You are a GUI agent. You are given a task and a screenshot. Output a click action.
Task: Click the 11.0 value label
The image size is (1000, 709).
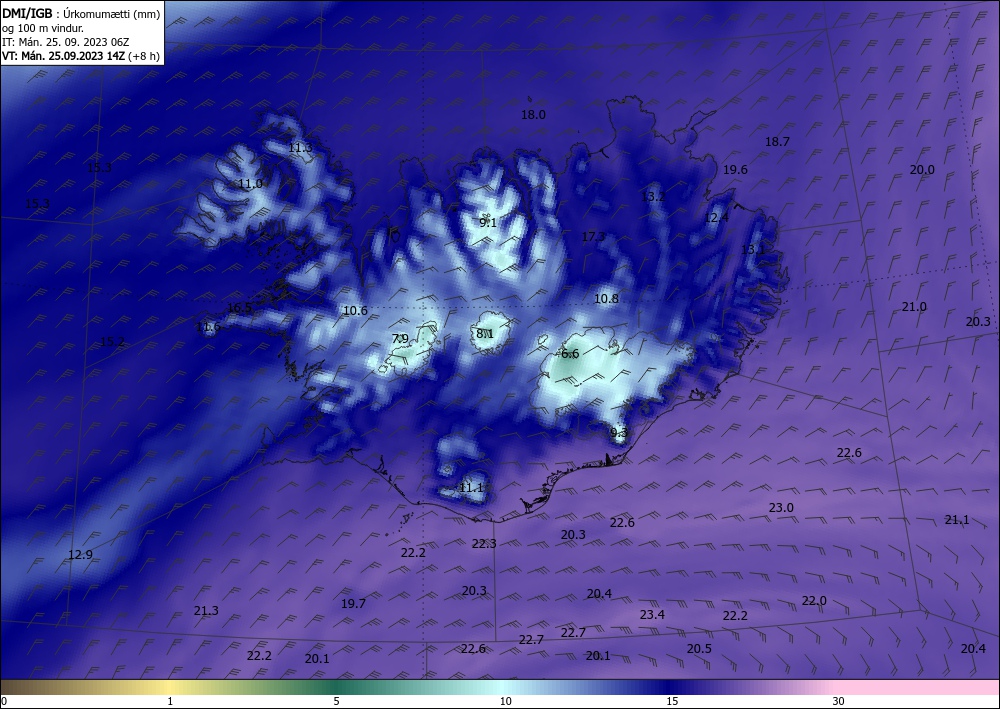[251, 184]
